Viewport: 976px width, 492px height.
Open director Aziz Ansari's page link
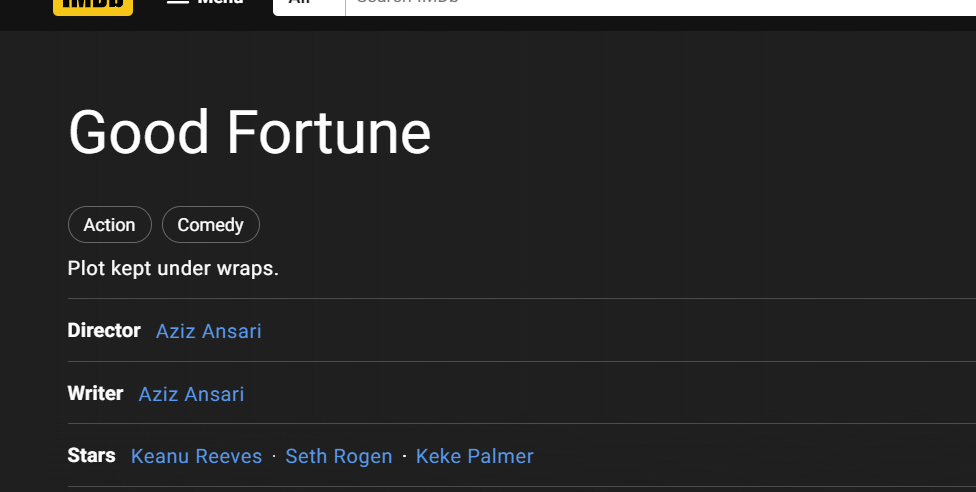tap(209, 331)
